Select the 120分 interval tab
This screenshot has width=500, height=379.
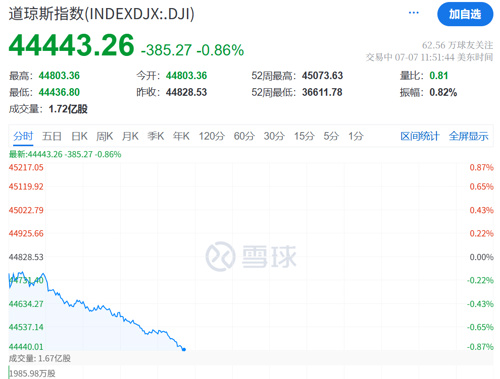[212, 136]
